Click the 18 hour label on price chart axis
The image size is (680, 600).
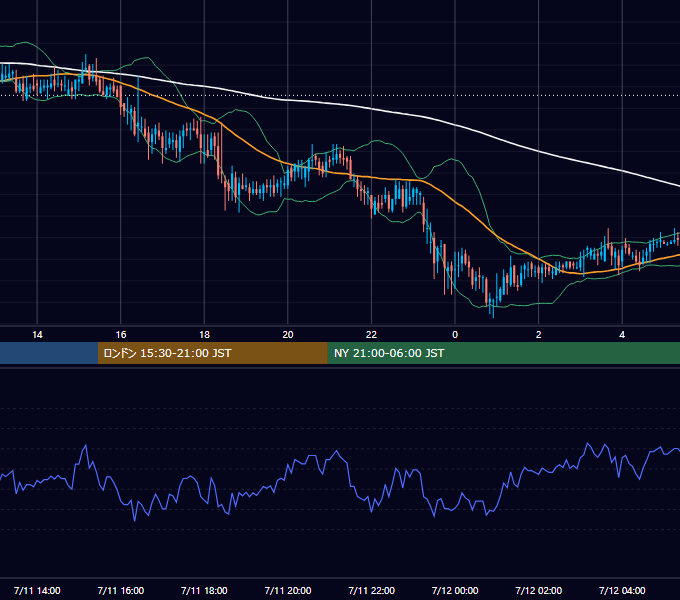pos(204,335)
